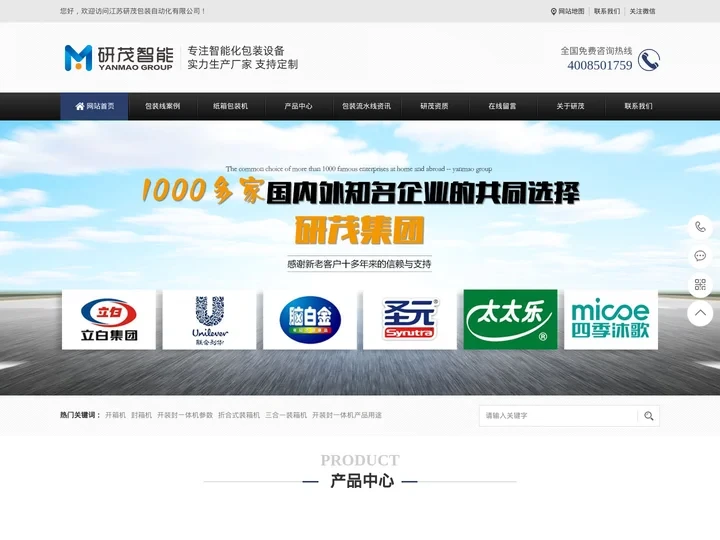
Task: Click the 联系我们 link in top bar
Action: click(607, 11)
